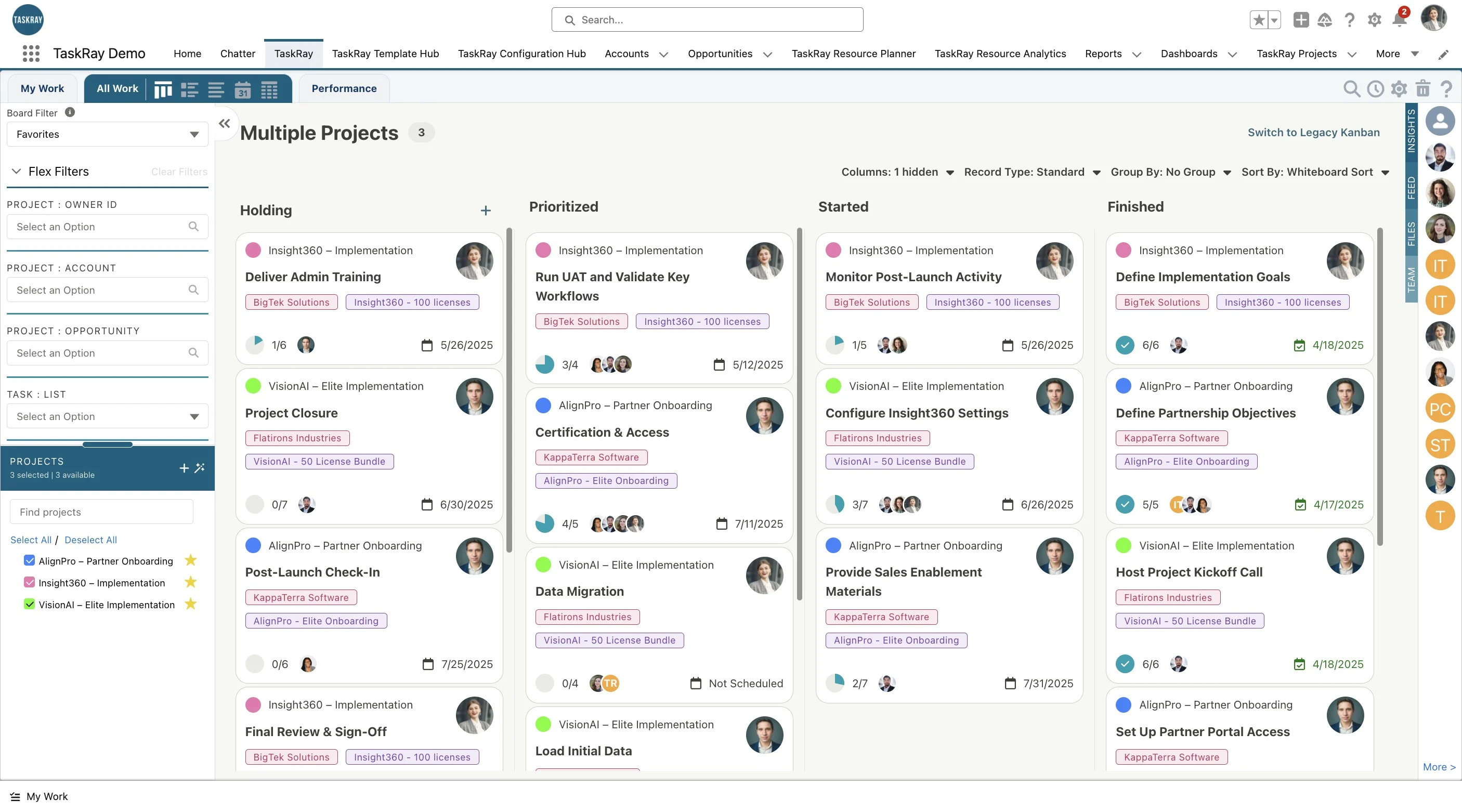Click the global Search field

click(707, 20)
